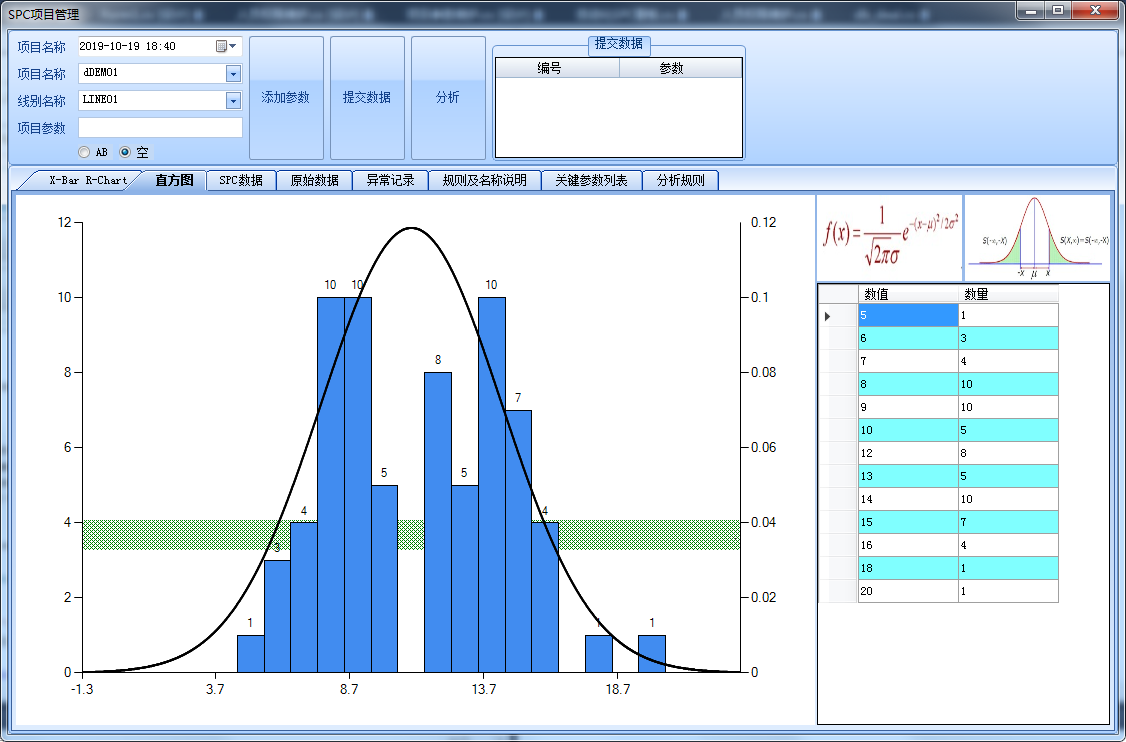Open the SPC数据 tab
The width and height of the screenshot is (1126, 742).
[x=240, y=181]
